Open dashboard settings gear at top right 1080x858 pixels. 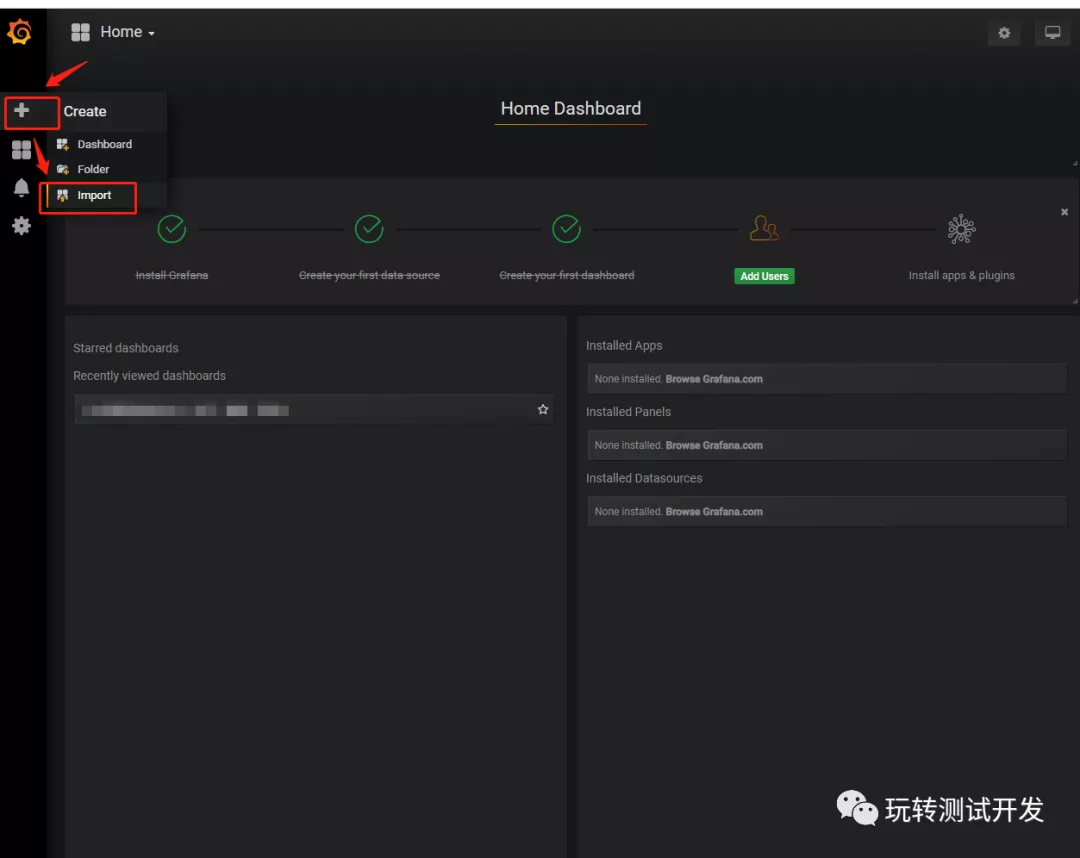[x=1004, y=33]
